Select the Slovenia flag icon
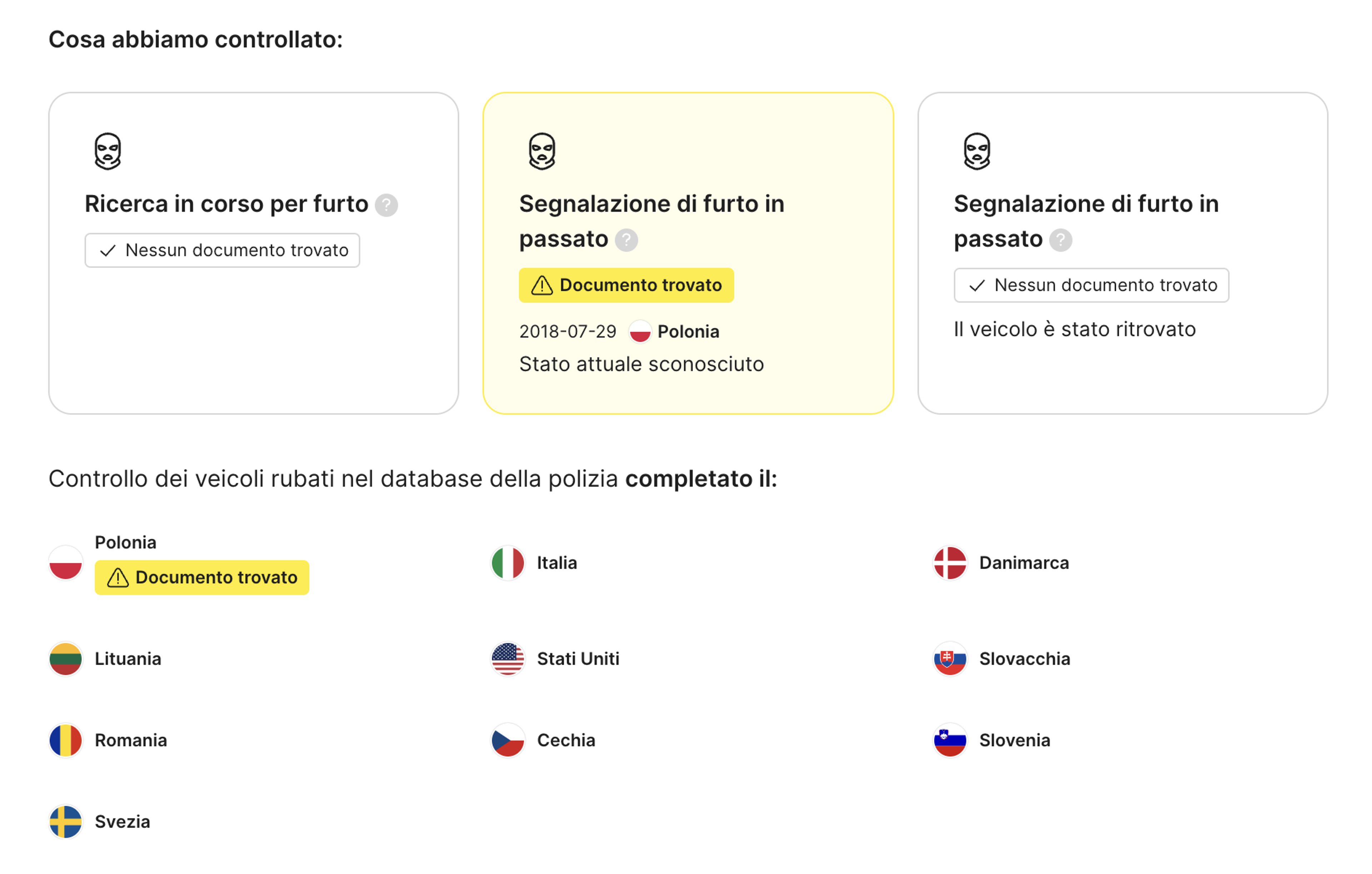The height and width of the screenshot is (874, 1372). pyautogui.click(x=950, y=741)
